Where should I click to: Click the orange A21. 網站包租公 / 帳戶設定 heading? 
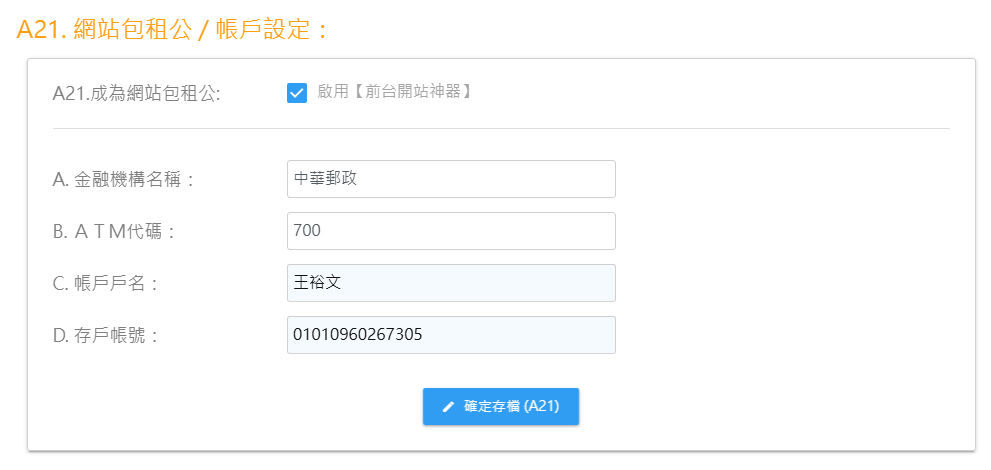tap(173, 29)
